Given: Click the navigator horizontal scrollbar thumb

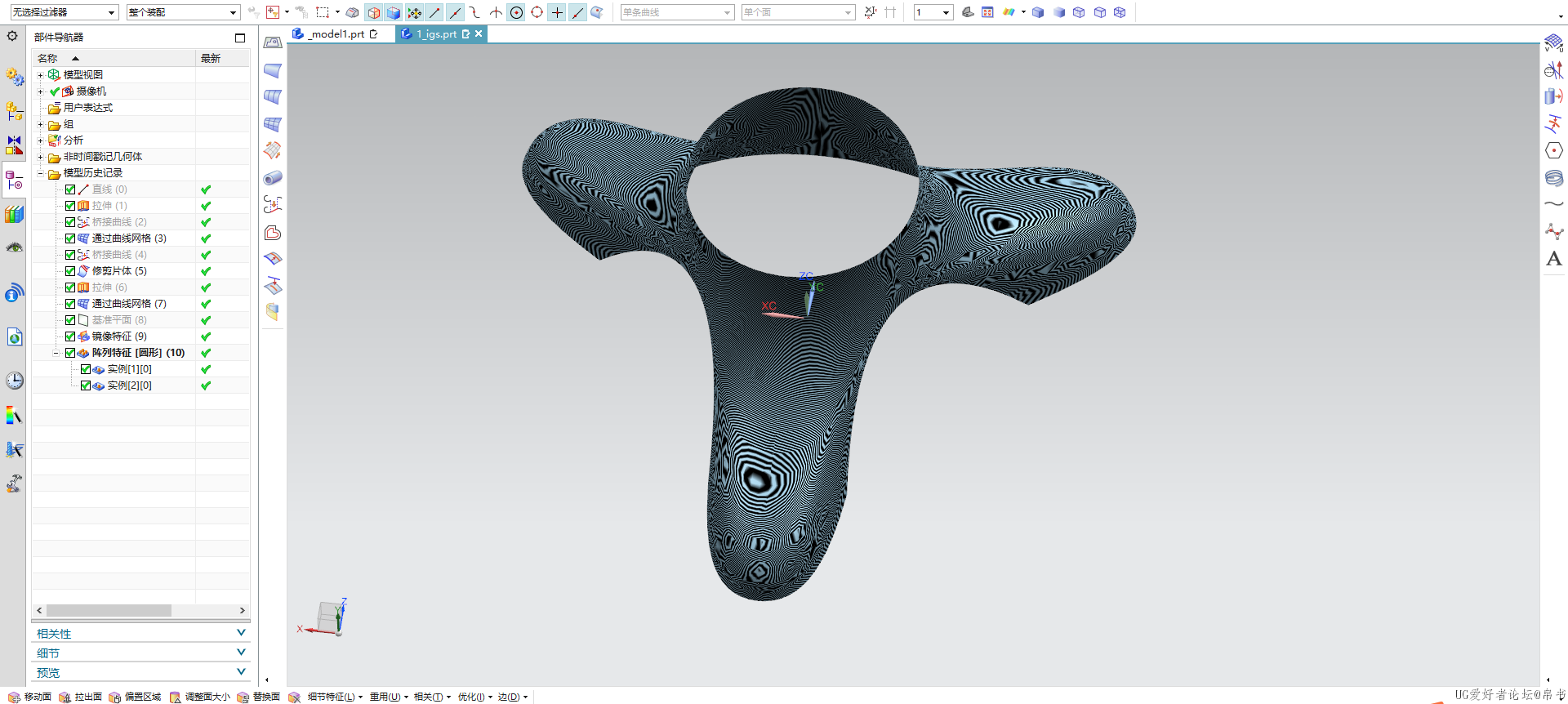Looking at the screenshot, I should [x=109, y=610].
